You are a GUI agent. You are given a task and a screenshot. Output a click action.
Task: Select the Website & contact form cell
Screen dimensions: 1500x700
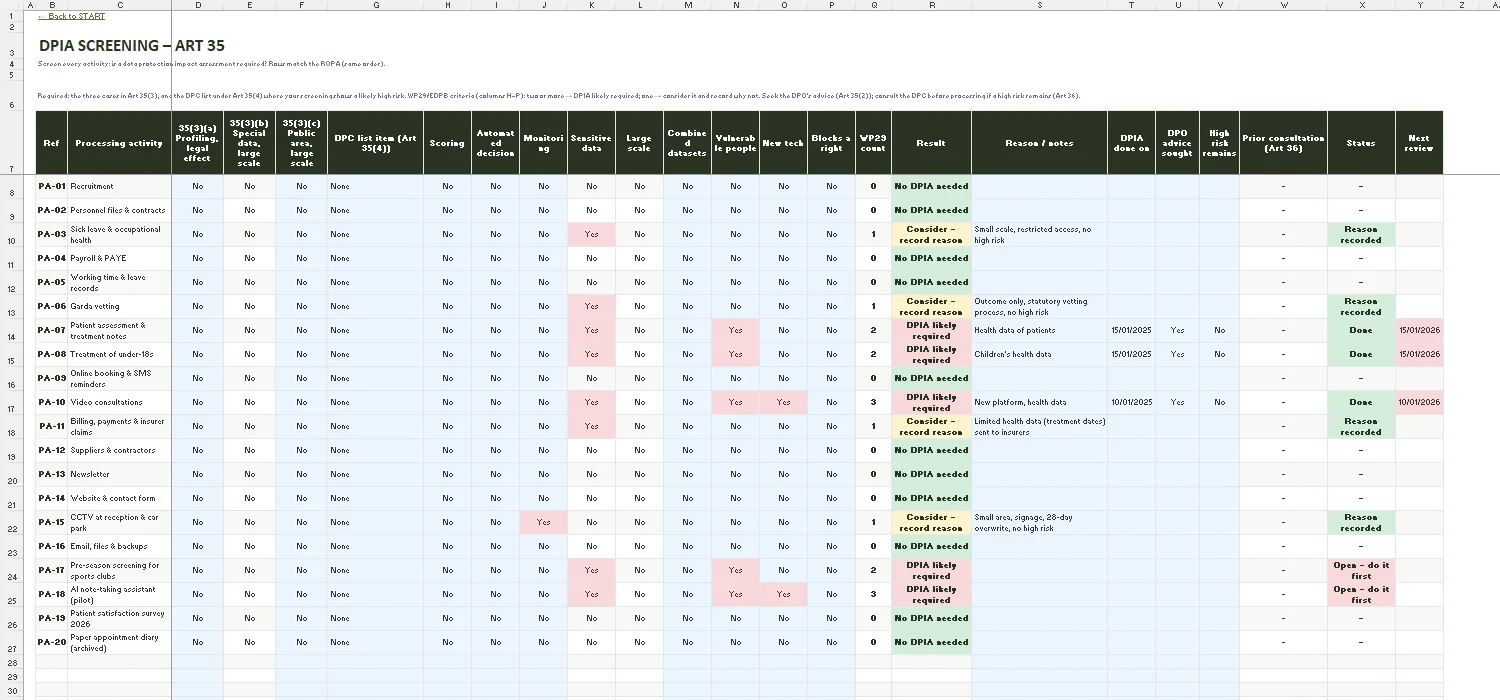[120, 499]
